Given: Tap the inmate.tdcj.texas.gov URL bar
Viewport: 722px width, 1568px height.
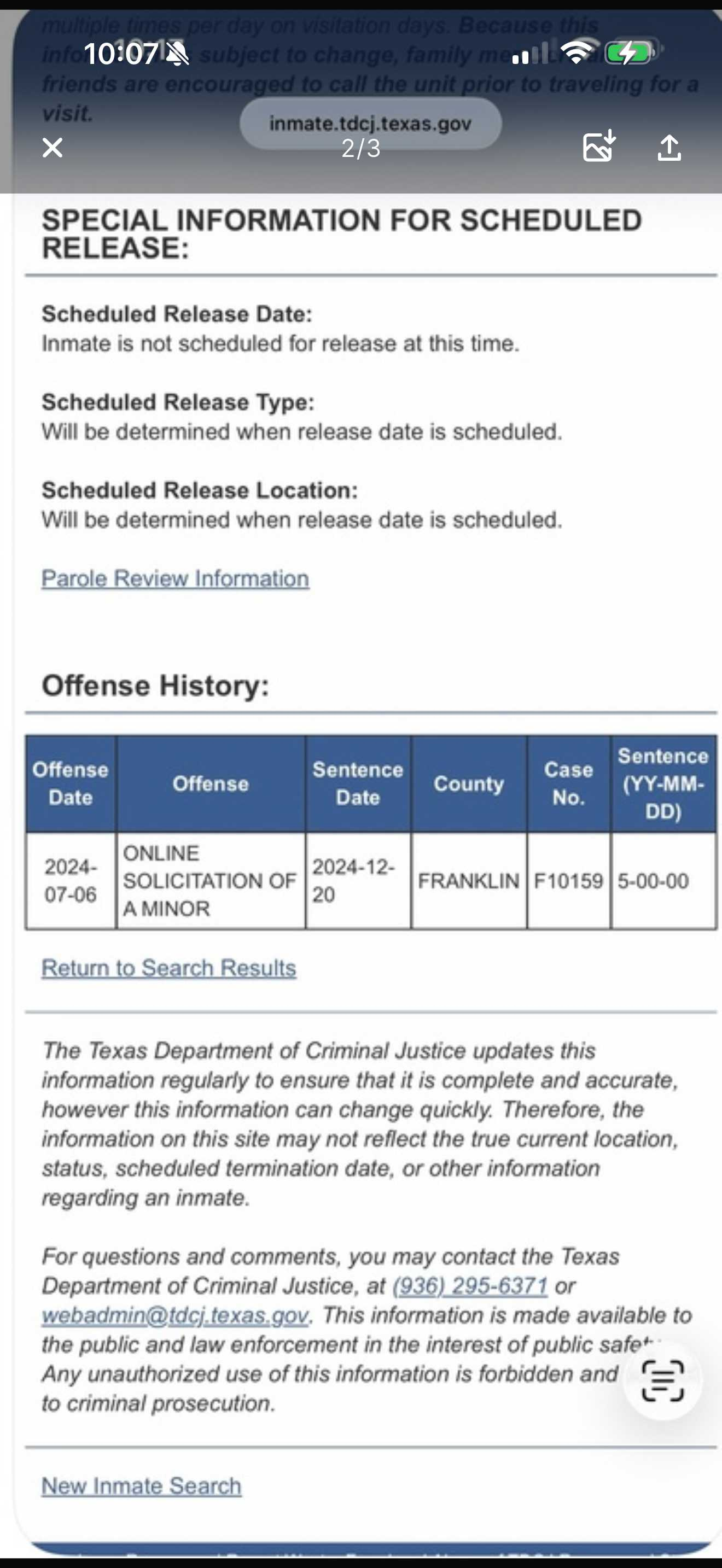Looking at the screenshot, I should coord(370,123).
